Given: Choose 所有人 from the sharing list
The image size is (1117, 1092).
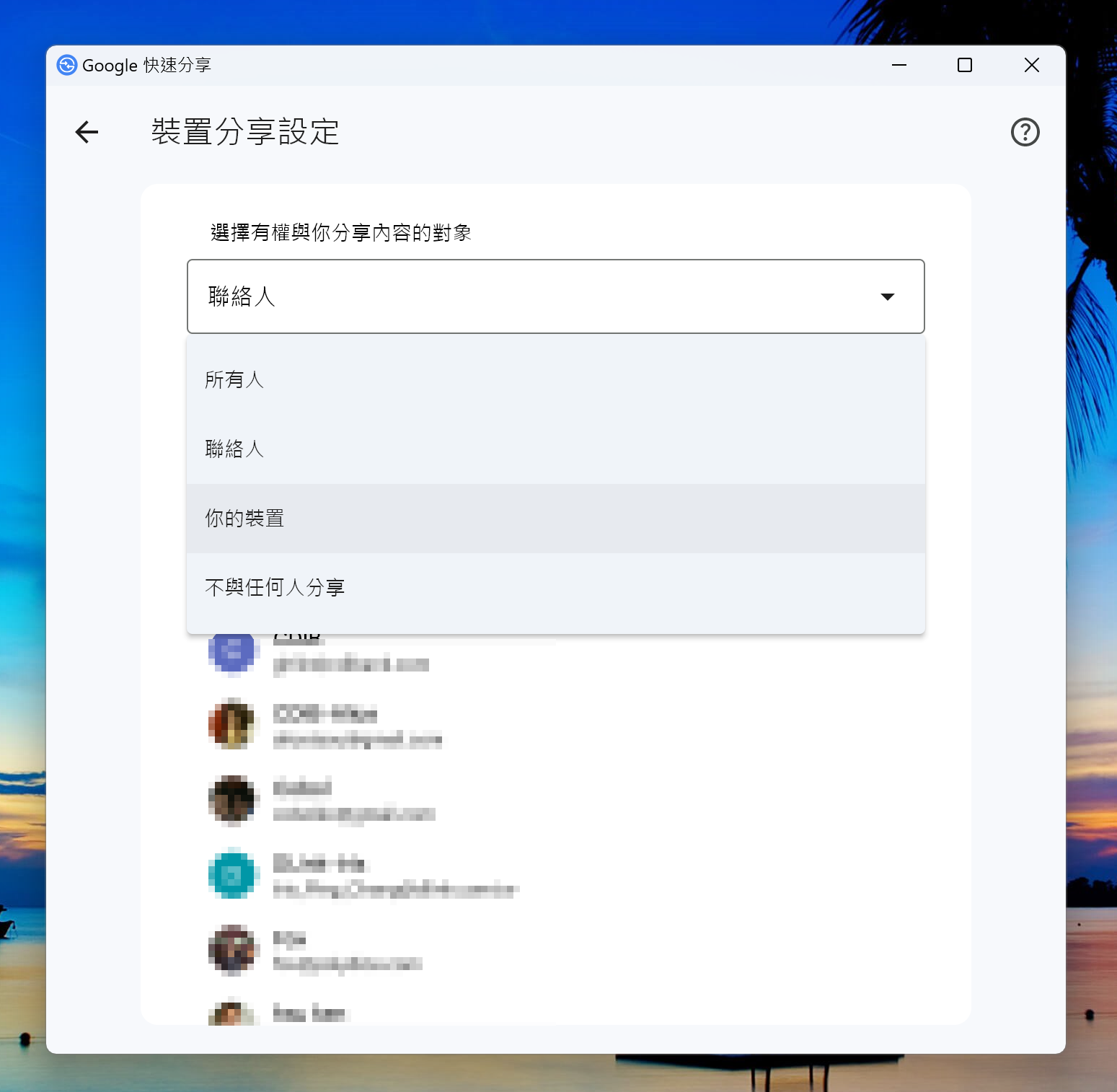Looking at the screenshot, I should [x=235, y=379].
